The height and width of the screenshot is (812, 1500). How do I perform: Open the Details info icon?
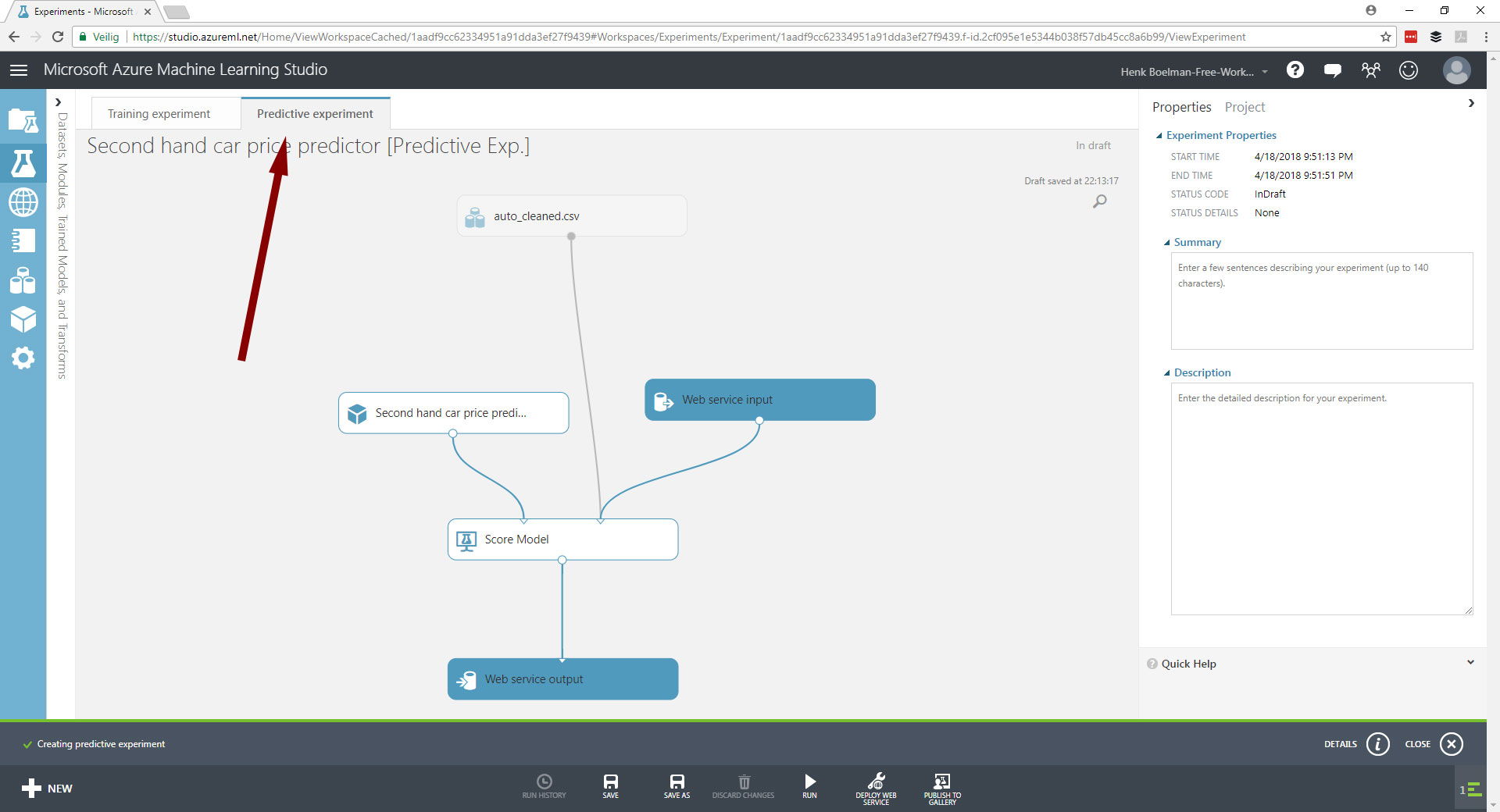pos(1378,744)
